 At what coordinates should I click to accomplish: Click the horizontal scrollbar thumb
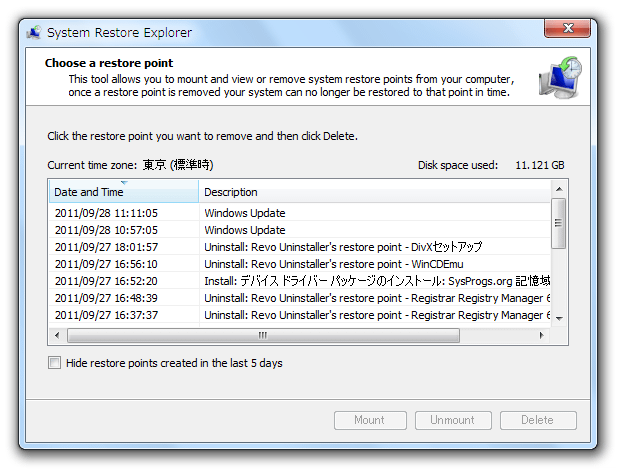(263, 335)
